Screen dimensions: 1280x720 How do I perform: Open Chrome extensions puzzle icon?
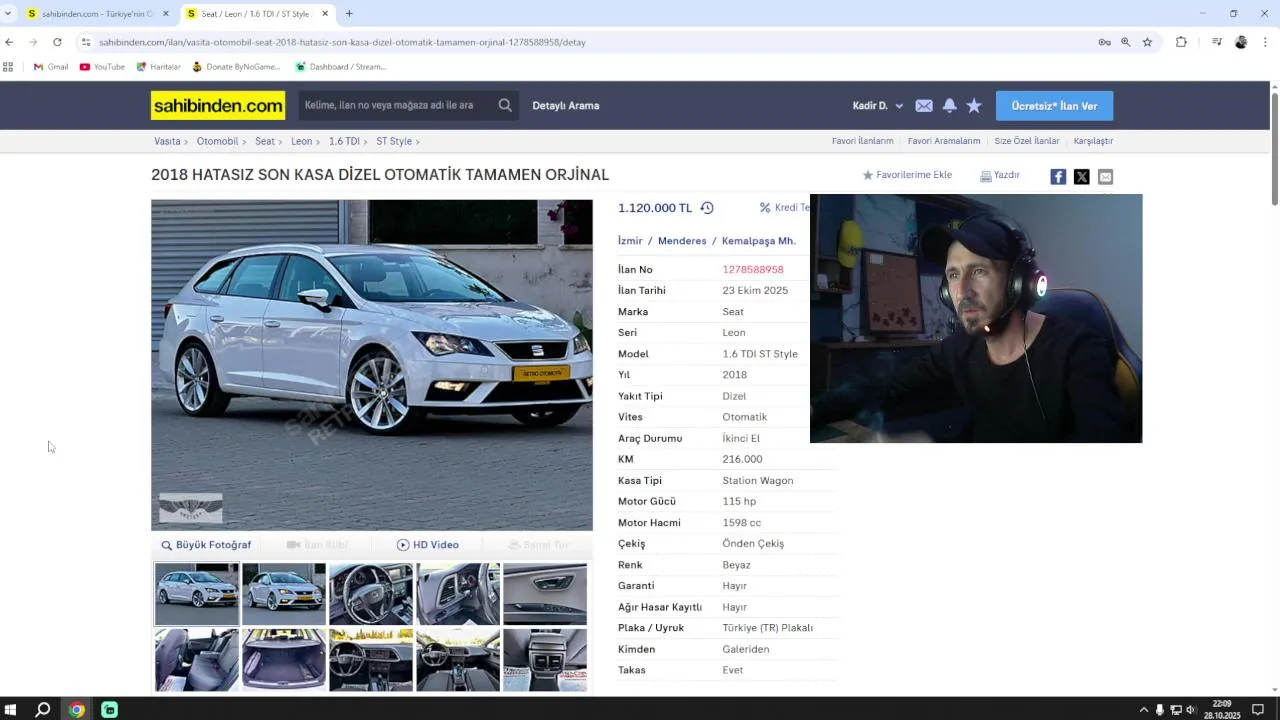(x=1181, y=42)
